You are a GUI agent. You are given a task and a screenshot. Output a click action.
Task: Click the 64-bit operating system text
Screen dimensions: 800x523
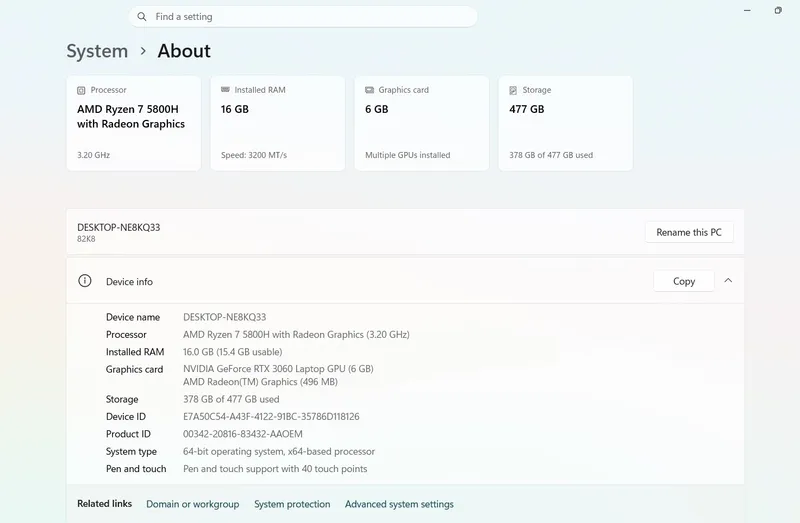tap(279, 452)
